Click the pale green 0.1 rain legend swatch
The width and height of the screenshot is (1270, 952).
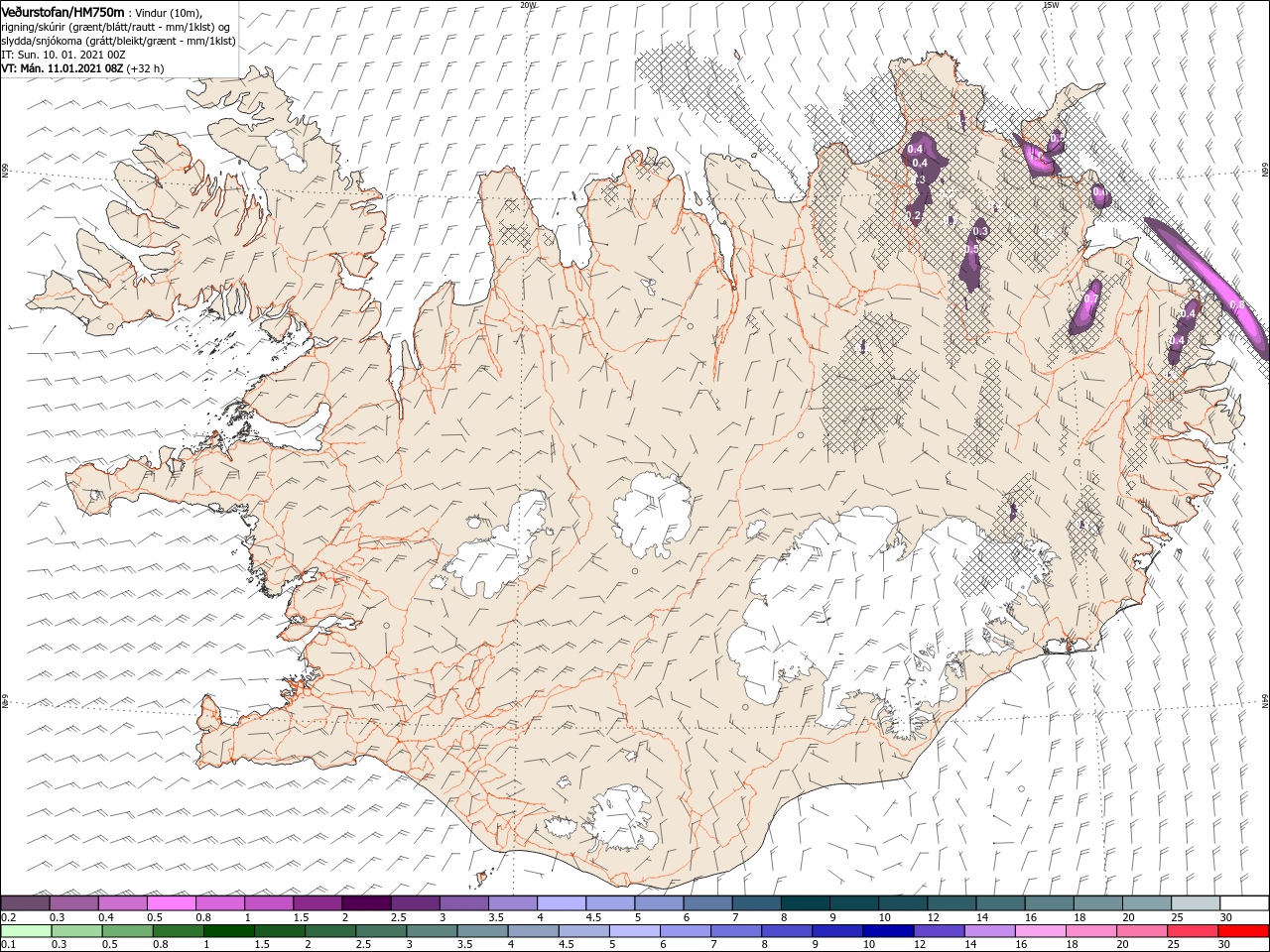pyautogui.click(x=26, y=931)
